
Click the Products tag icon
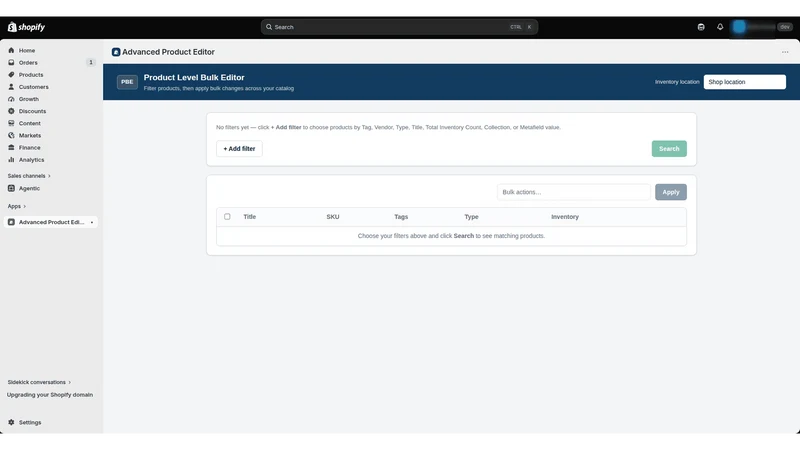11,75
